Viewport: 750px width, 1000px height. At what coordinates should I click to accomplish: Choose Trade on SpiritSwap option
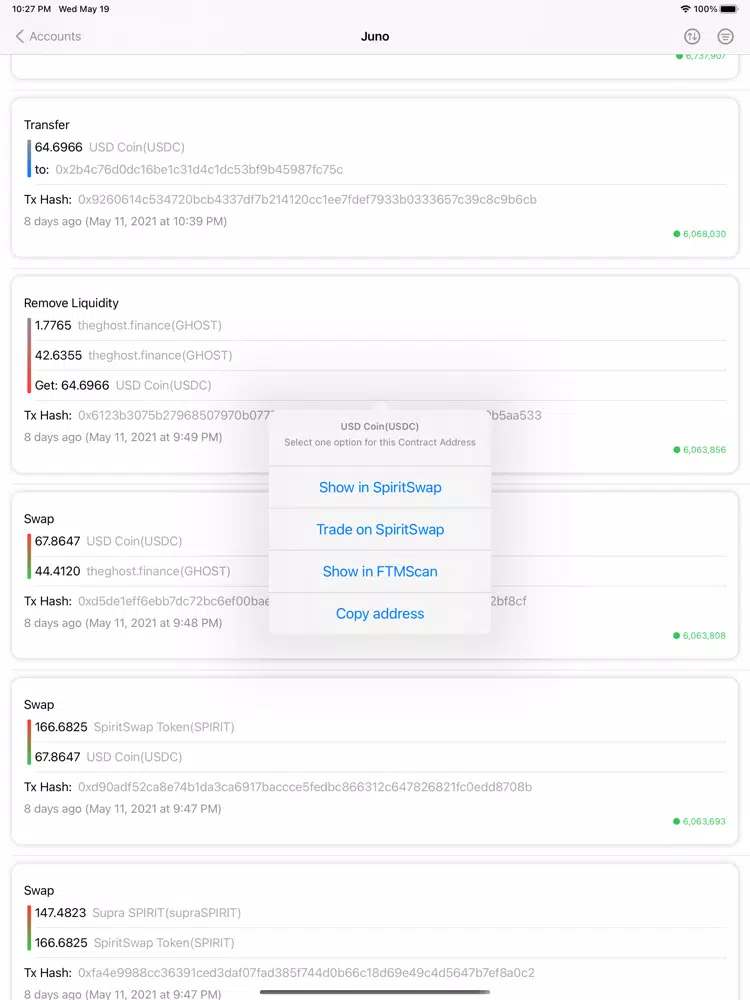[x=380, y=529]
